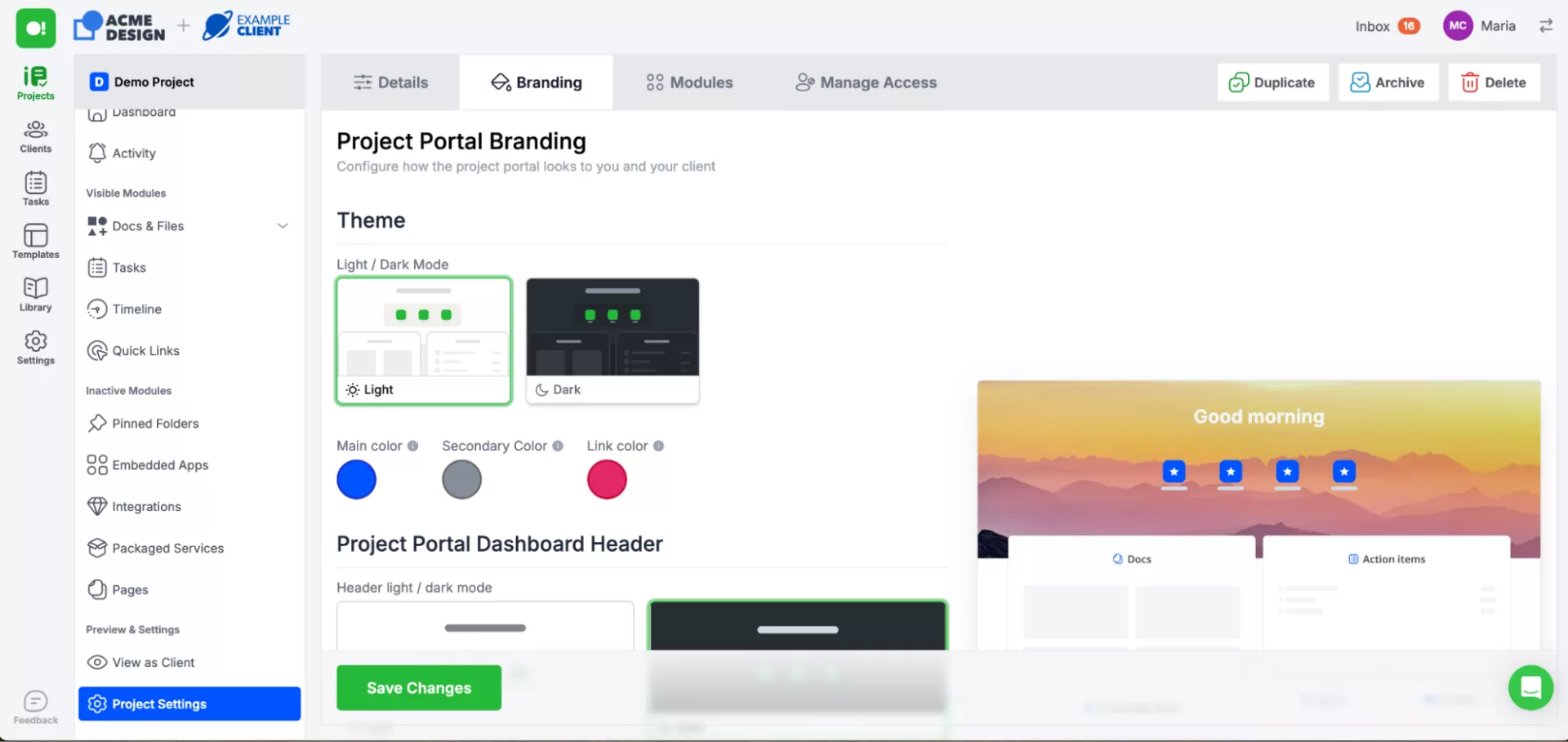Open the pink Link color swatch
Screen dimensions: 1568x742
coord(607,480)
